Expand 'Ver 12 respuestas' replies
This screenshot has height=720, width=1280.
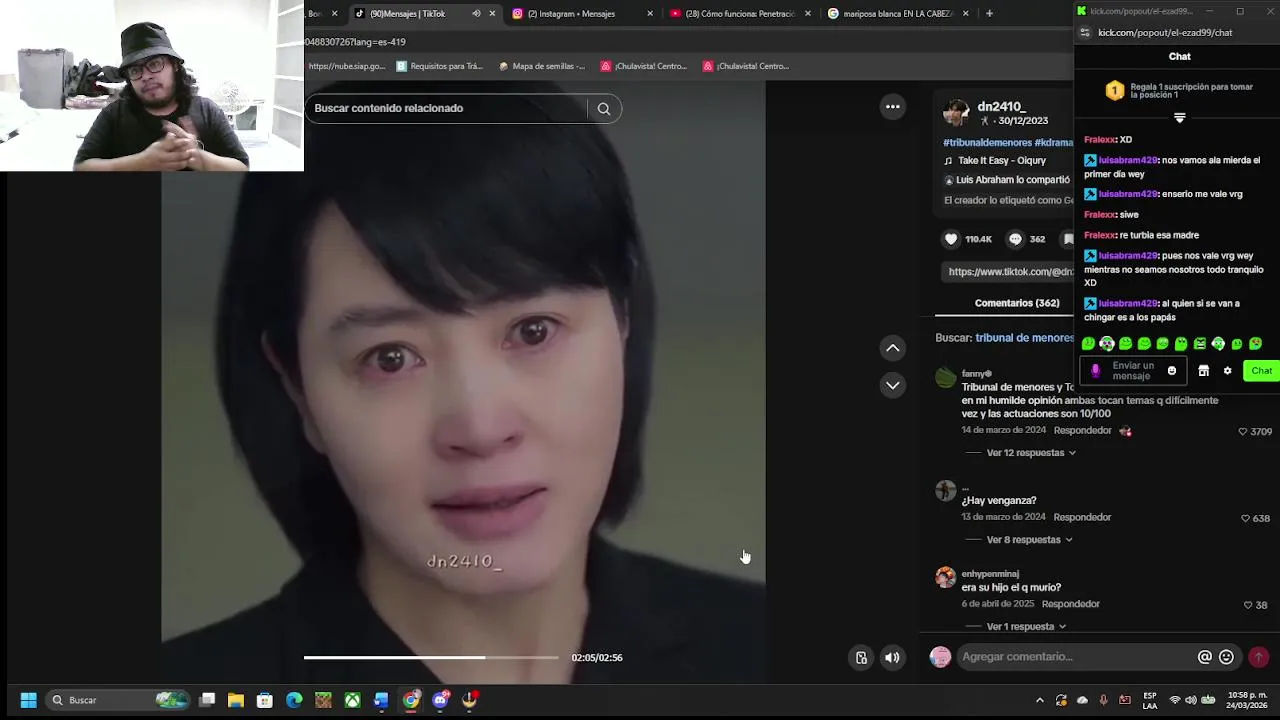pos(1031,453)
